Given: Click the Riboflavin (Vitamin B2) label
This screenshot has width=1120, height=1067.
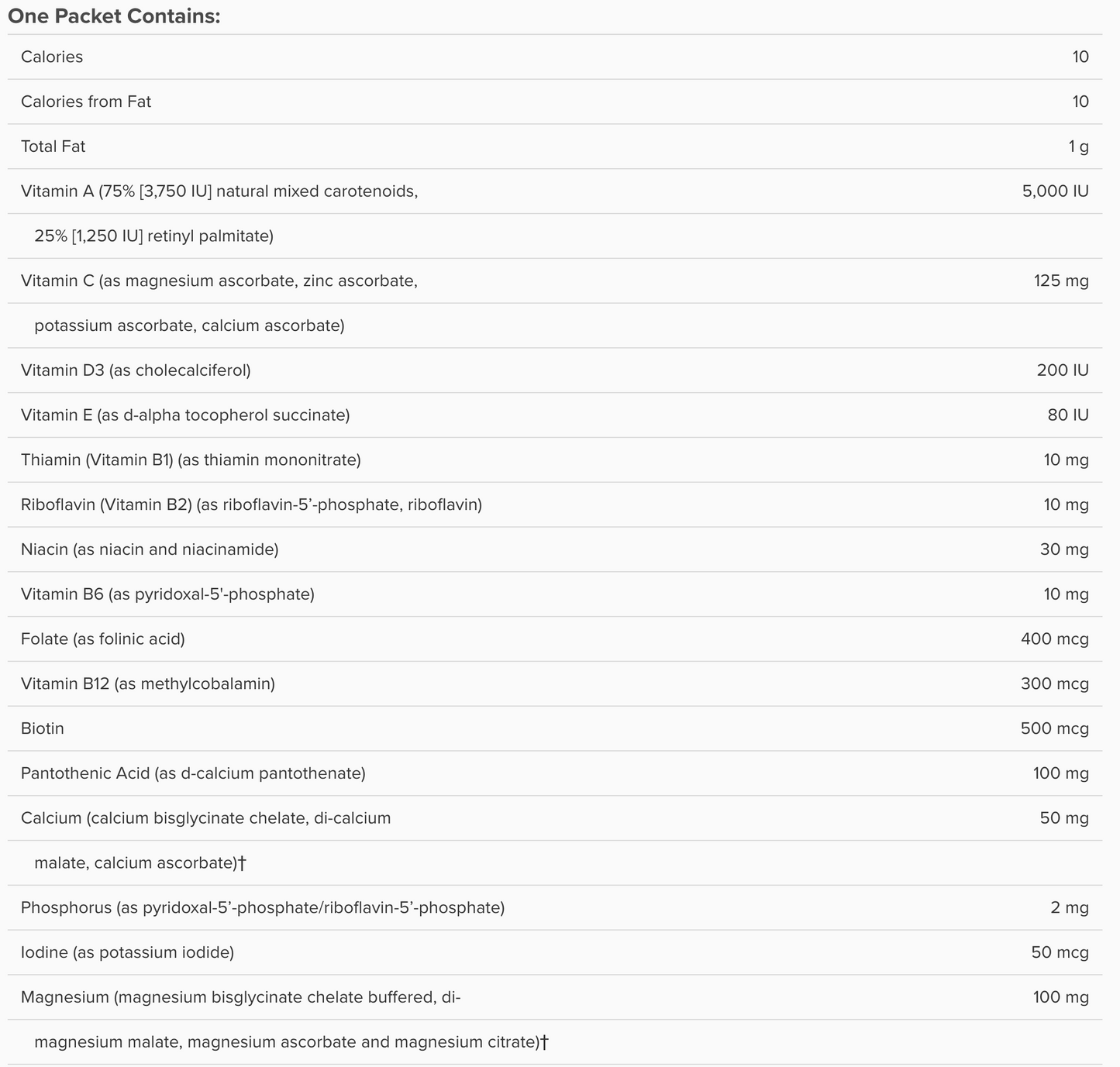Looking at the screenshot, I should [x=251, y=505].
